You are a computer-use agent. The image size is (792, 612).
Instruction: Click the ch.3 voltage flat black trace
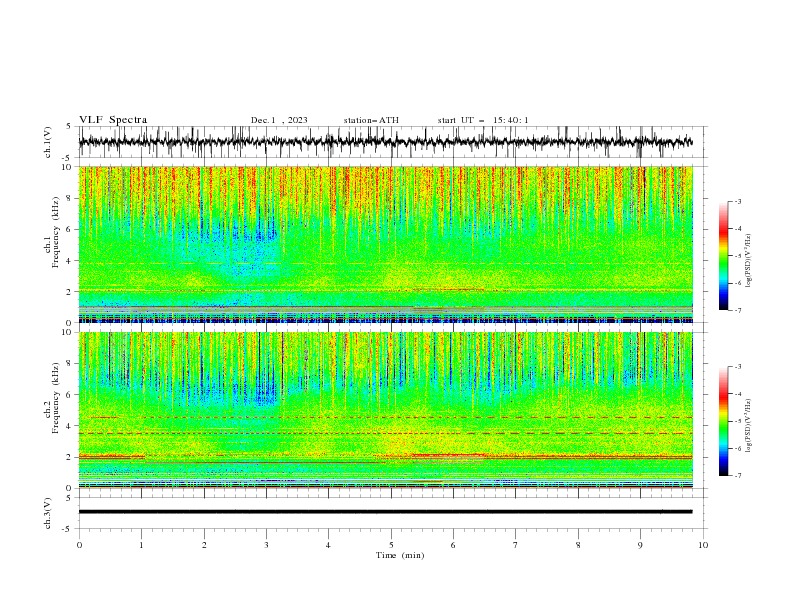(x=385, y=512)
